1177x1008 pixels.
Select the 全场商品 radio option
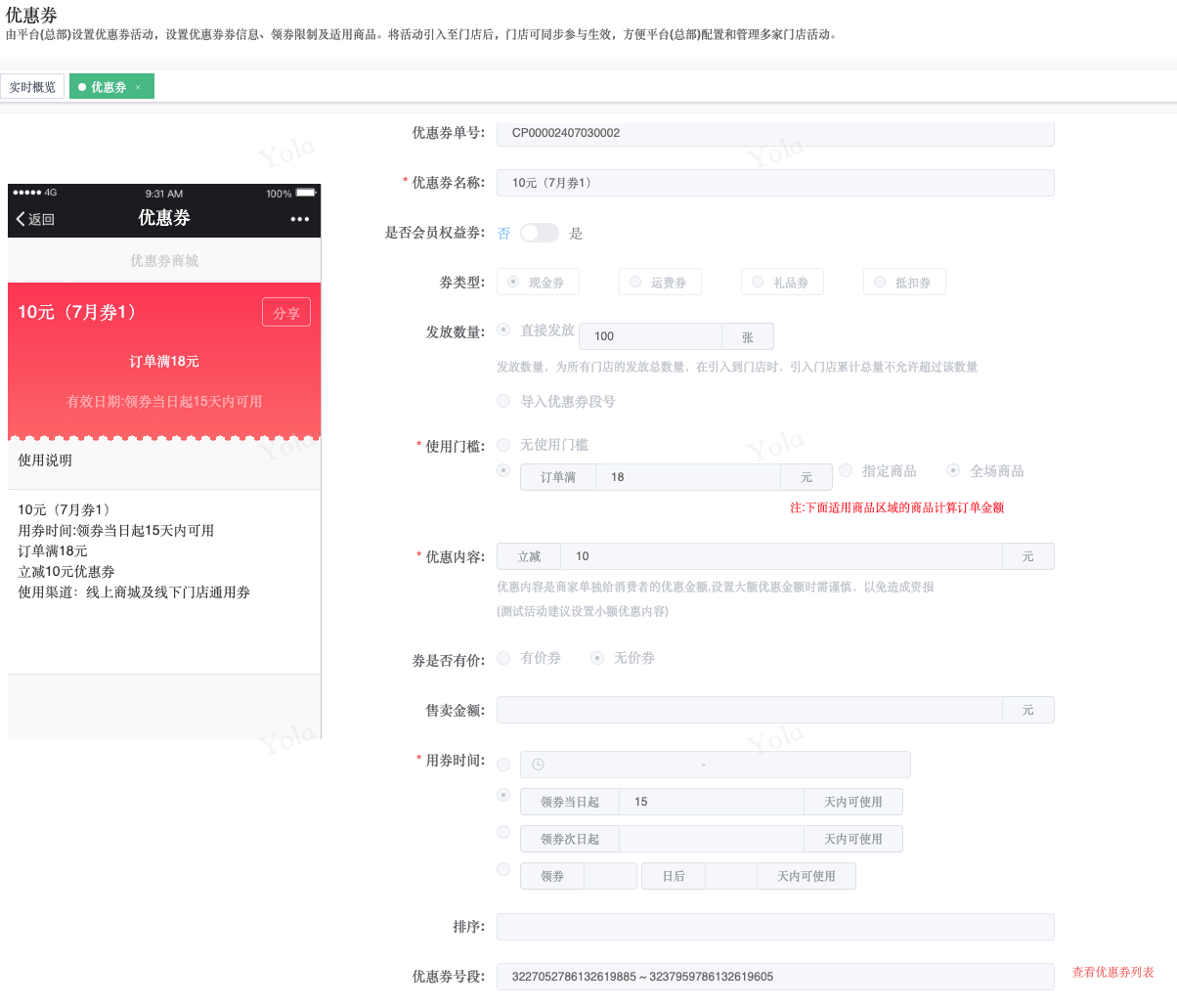[953, 470]
